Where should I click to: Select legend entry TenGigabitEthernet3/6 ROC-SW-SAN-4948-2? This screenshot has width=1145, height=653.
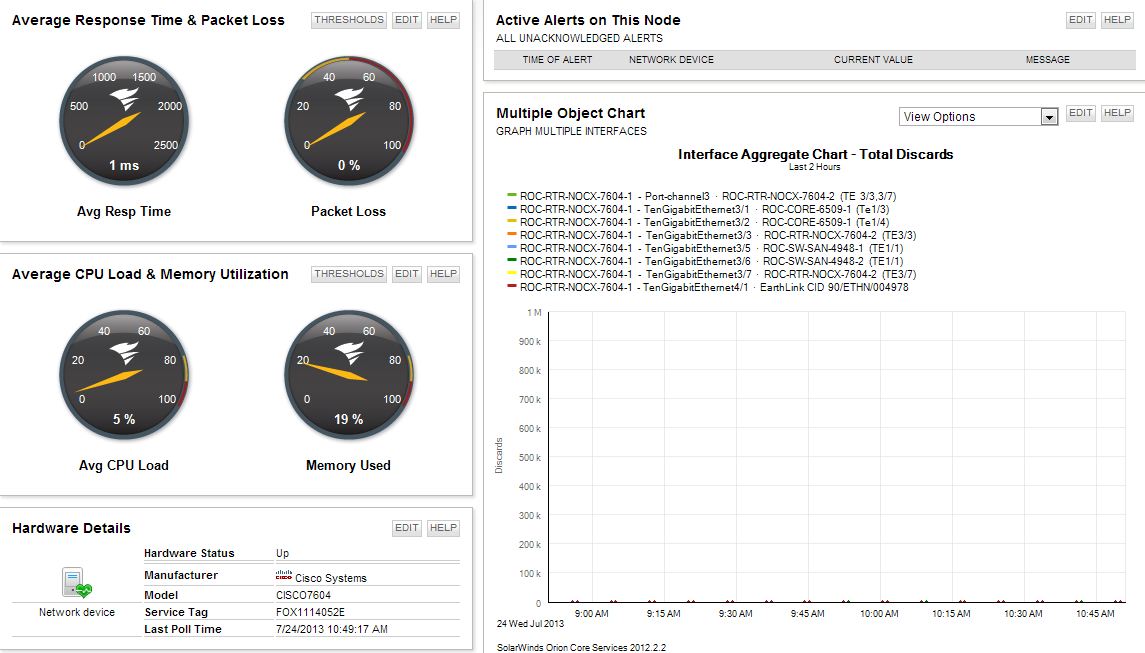[711, 261]
